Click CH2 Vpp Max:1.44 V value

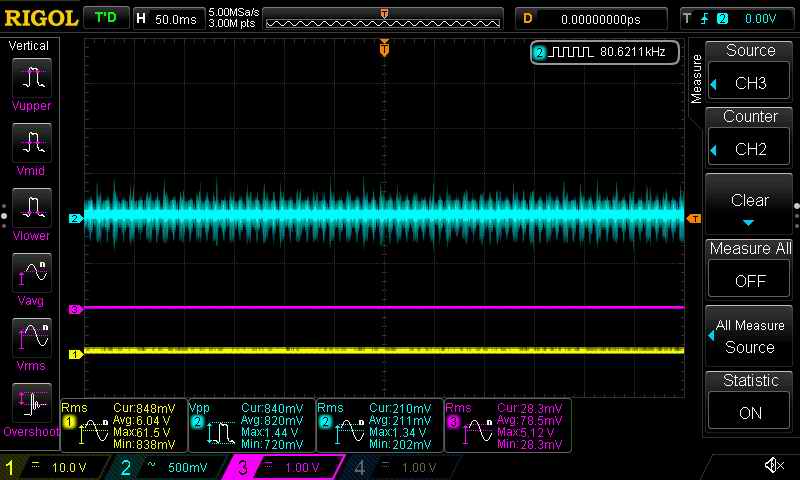(x=270, y=433)
